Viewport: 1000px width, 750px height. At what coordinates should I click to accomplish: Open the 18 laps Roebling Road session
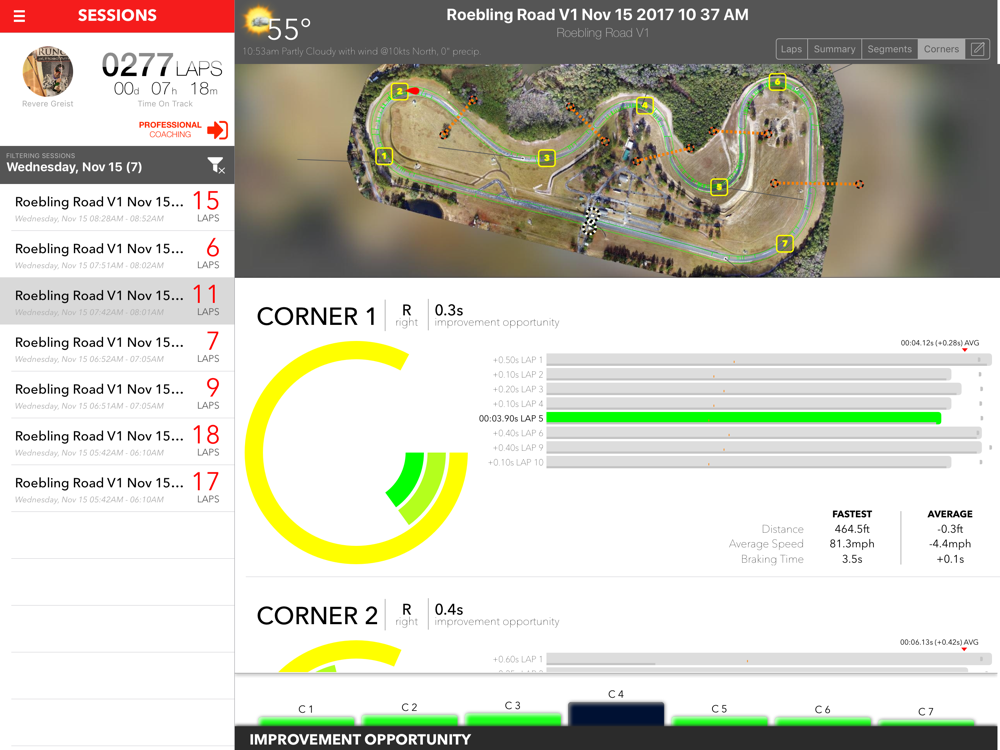(x=117, y=442)
